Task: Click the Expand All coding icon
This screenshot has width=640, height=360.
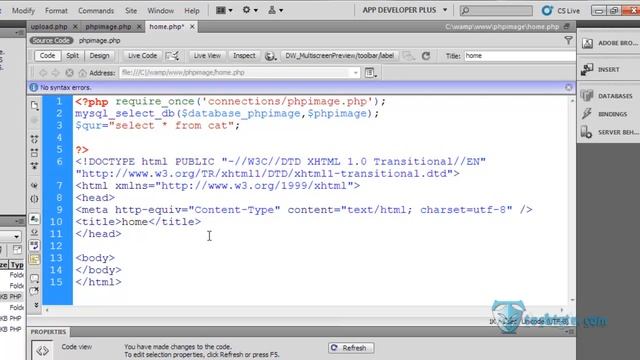Action: click(x=35, y=166)
